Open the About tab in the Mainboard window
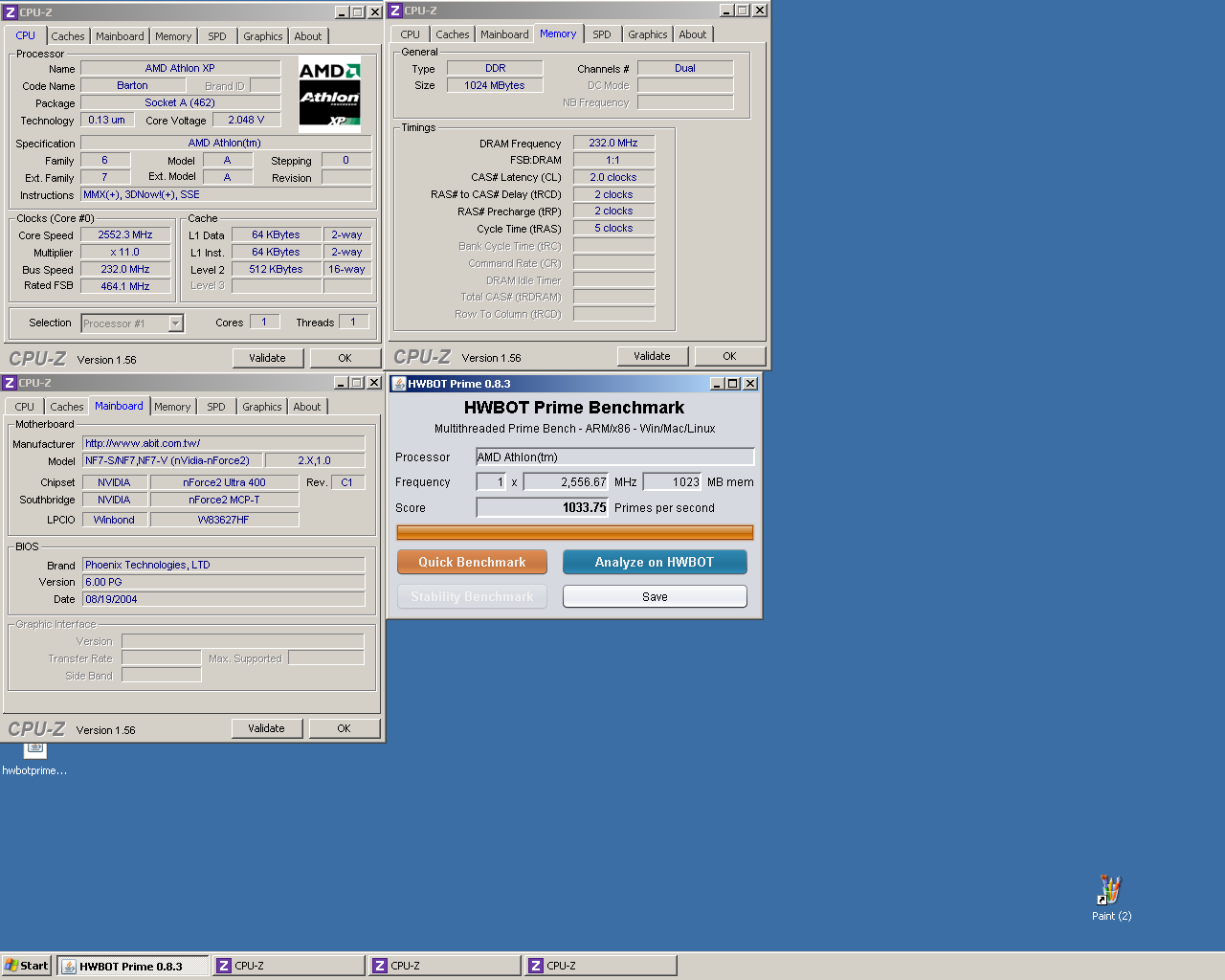This screenshot has height=980, width=1225. click(x=307, y=407)
